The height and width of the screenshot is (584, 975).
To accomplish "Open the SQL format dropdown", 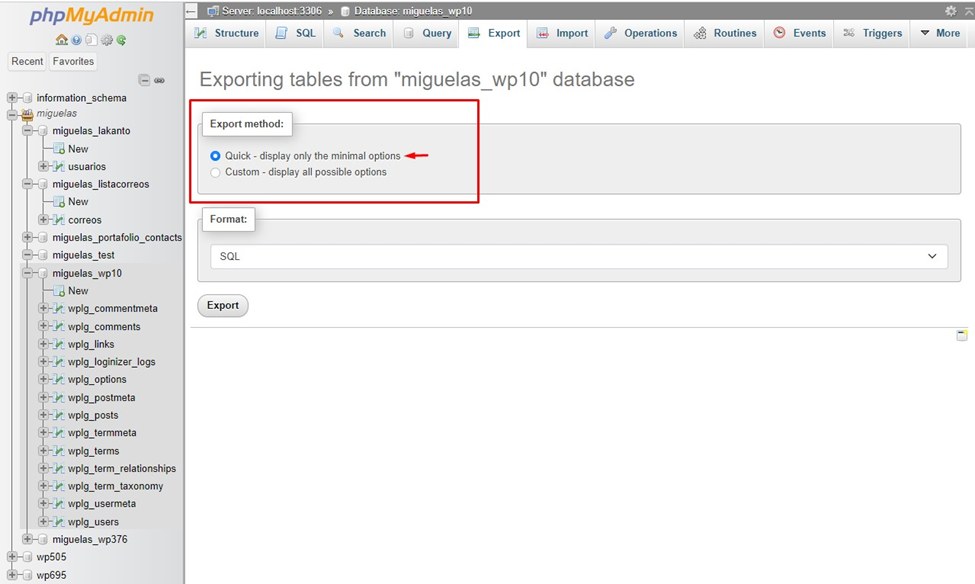I will [x=579, y=256].
